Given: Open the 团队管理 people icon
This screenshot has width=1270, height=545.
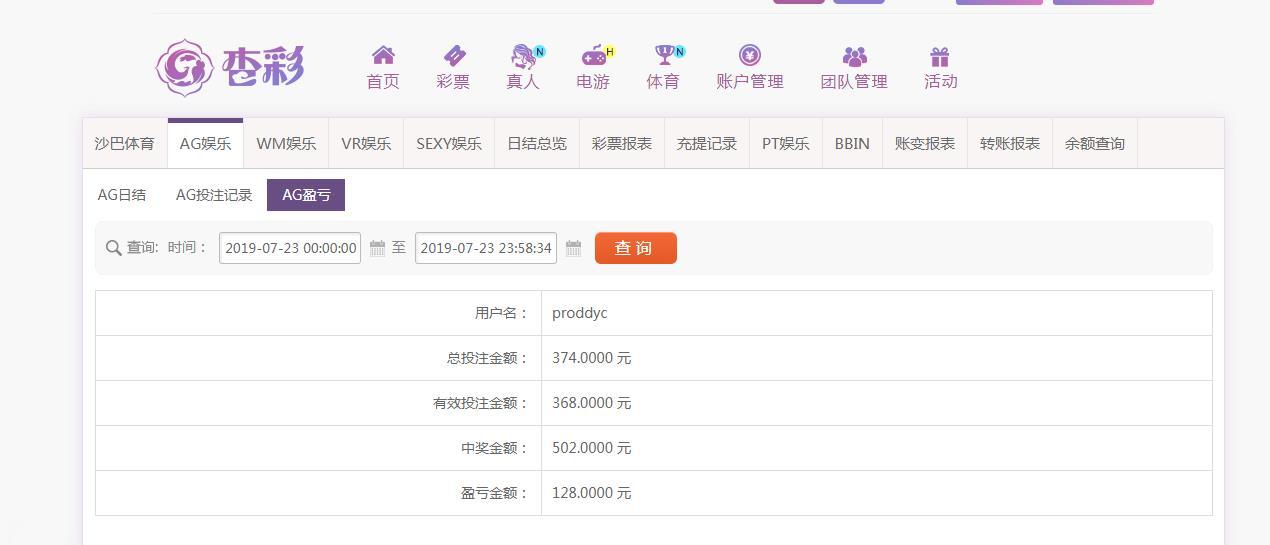Looking at the screenshot, I should [x=854, y=56].
